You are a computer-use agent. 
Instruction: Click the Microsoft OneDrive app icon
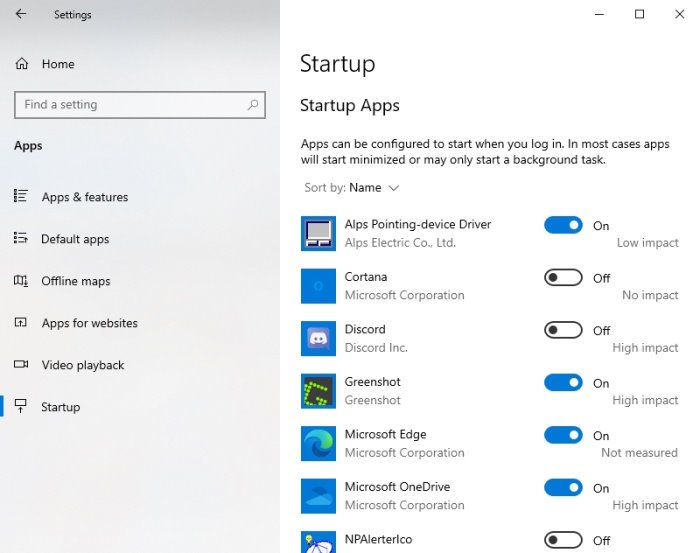pos(318,496)
